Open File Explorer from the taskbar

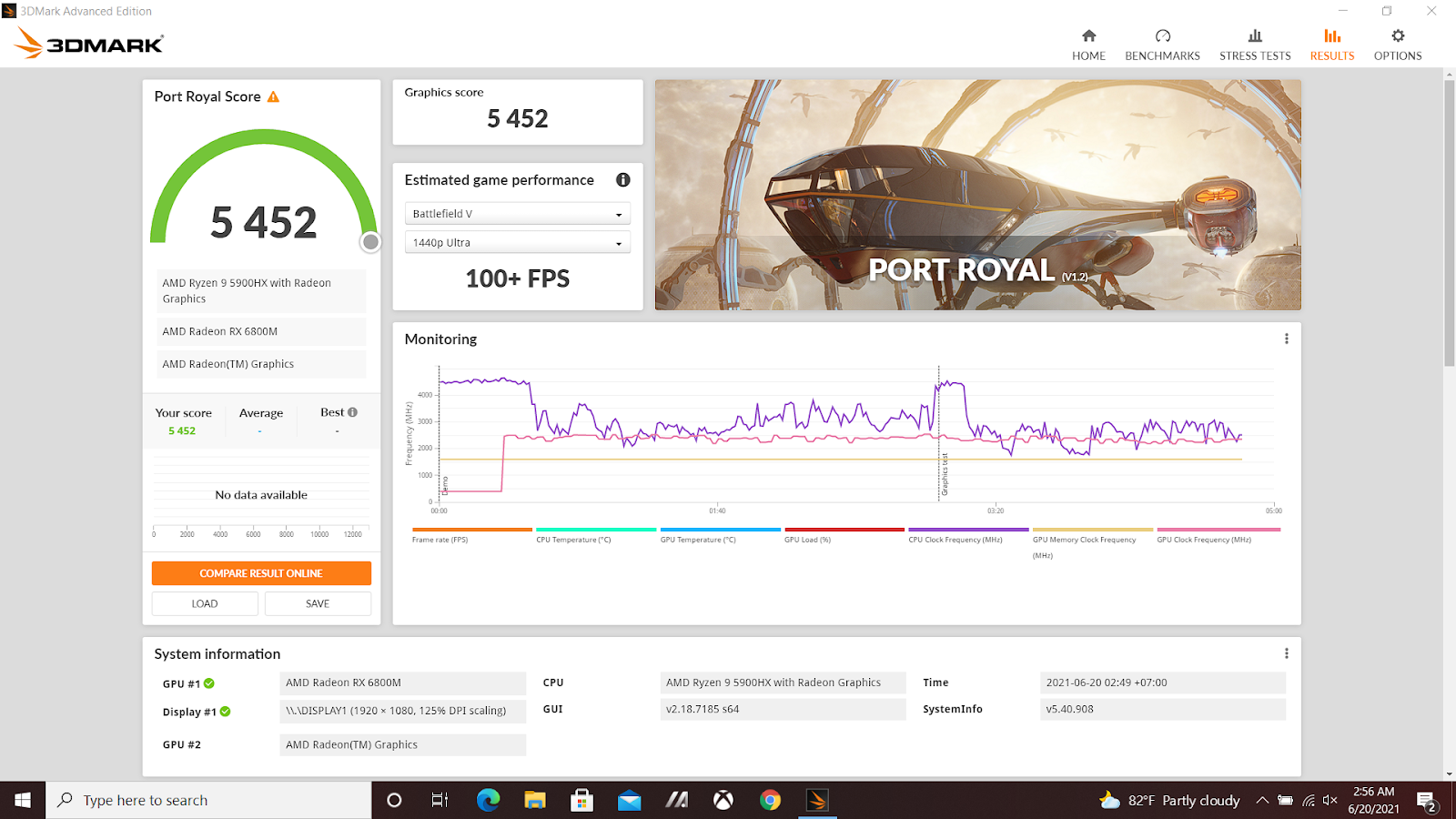(x=535, y=800)
